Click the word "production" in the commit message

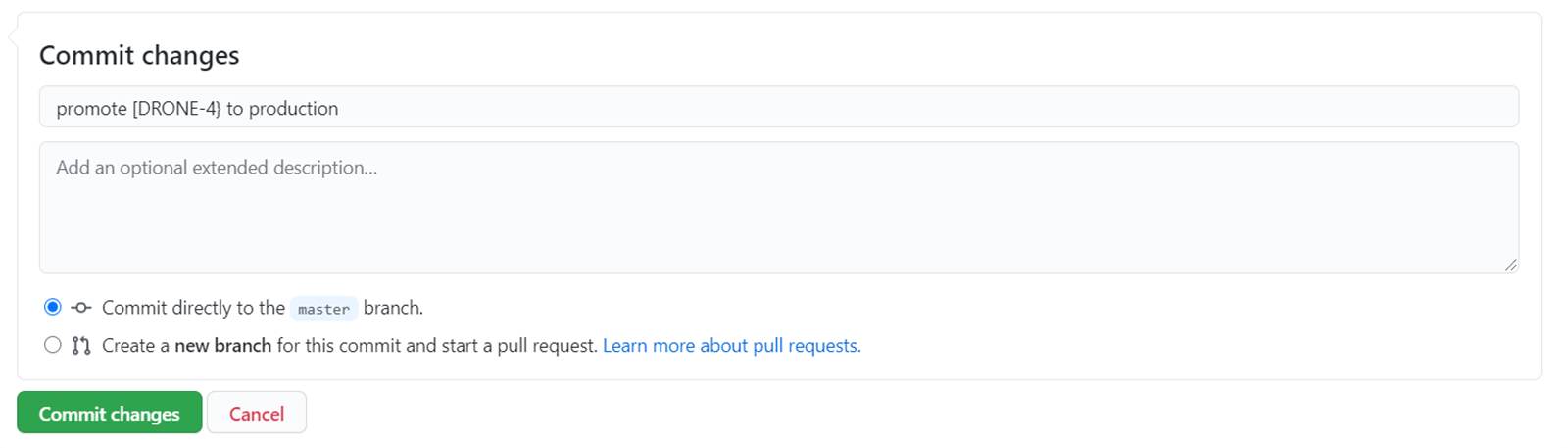(293, 109)
